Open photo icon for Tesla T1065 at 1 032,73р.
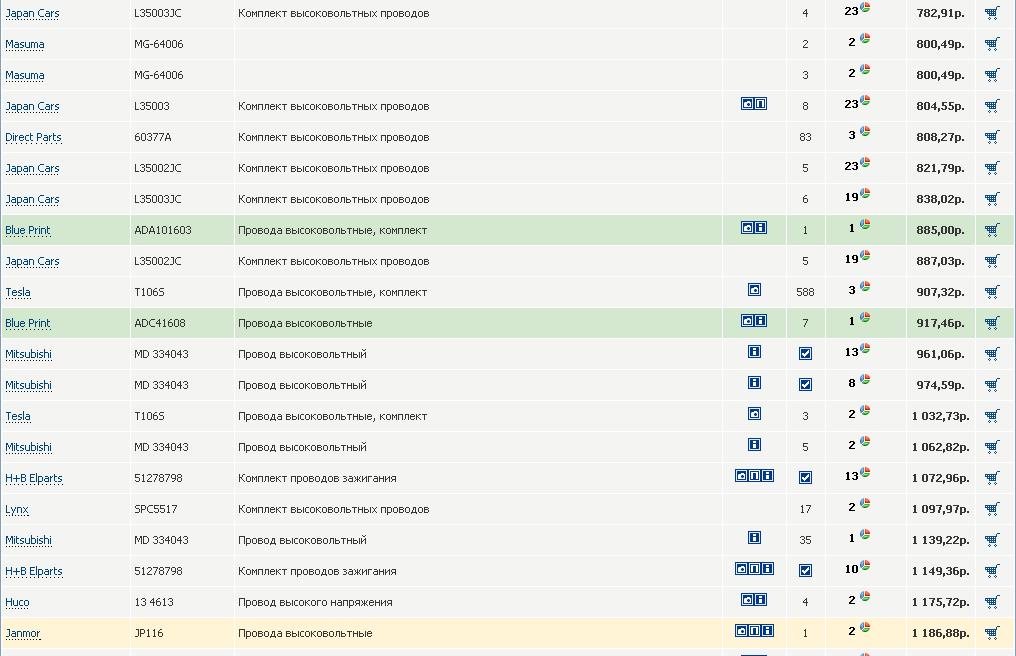This screenshot has width=1016, height=656. pos(754,414)
